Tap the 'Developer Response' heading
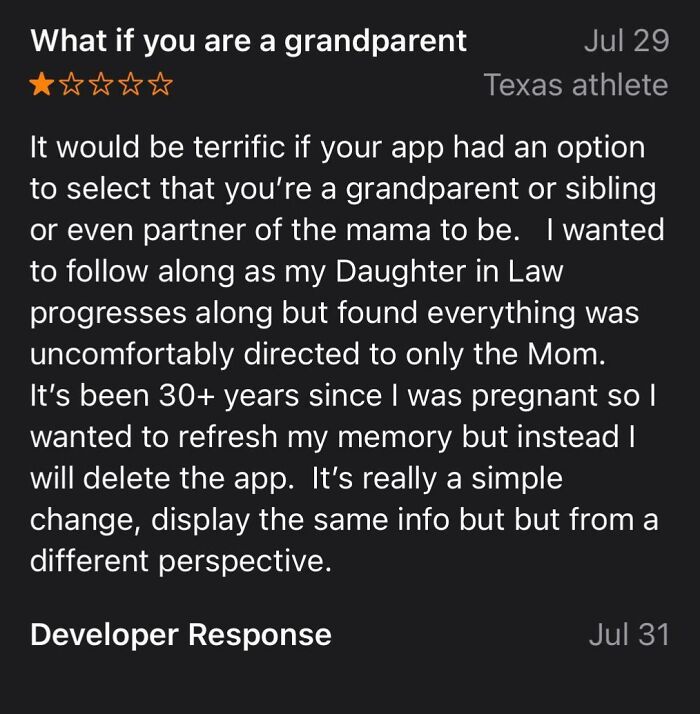The width and height of the screenshot is (700, 714). point(181,634)
